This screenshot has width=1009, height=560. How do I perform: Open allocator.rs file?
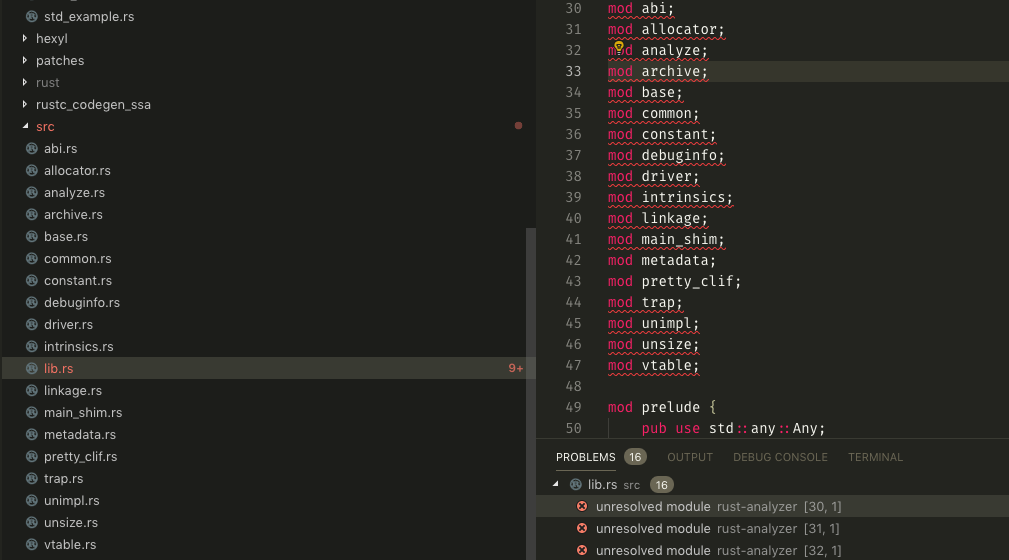pyautogui.click(x=77, y=171)
